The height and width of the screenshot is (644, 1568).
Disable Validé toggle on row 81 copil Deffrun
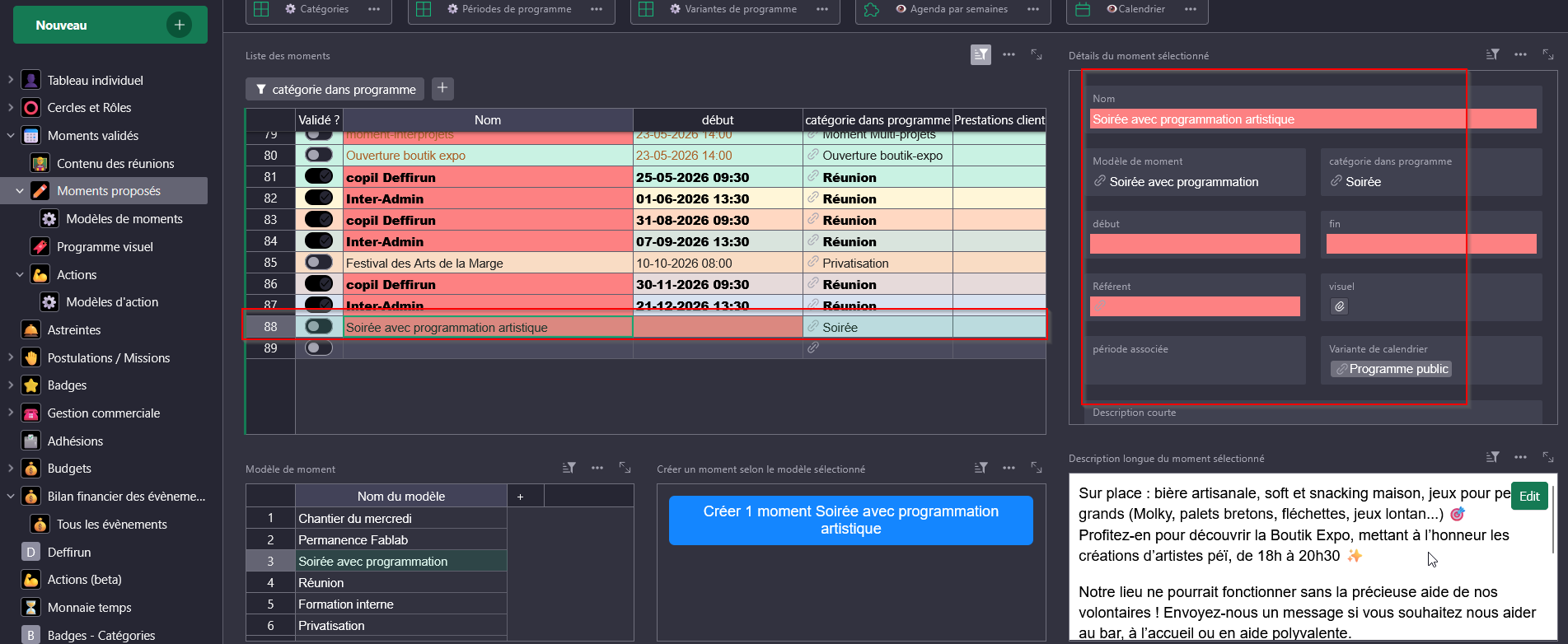318,176
